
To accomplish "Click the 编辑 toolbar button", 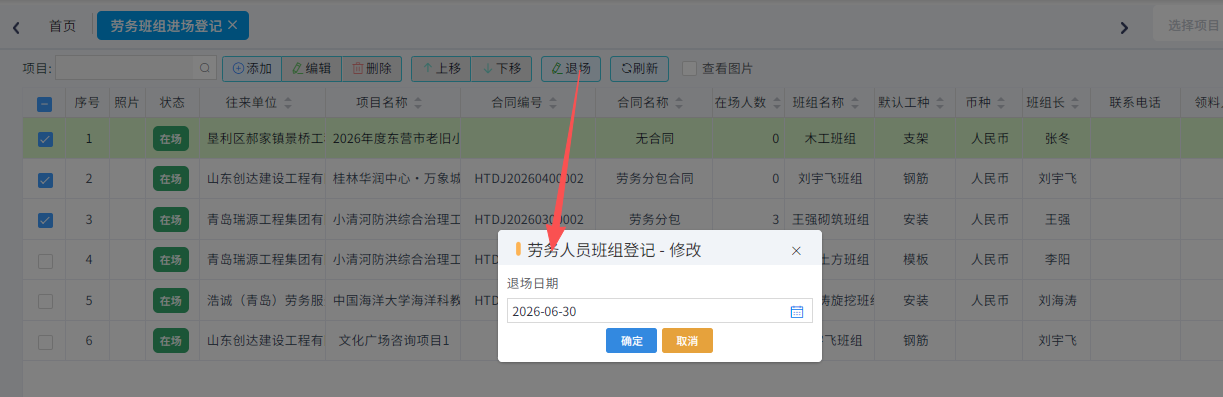I will [x=311, y=69].
